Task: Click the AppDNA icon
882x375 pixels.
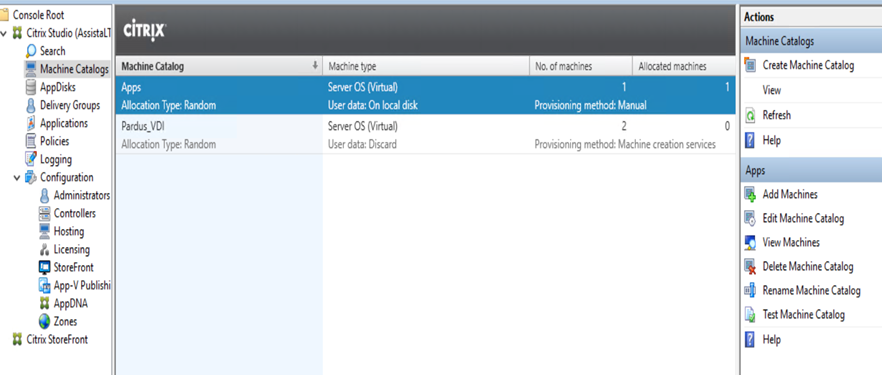Action: 44,304
